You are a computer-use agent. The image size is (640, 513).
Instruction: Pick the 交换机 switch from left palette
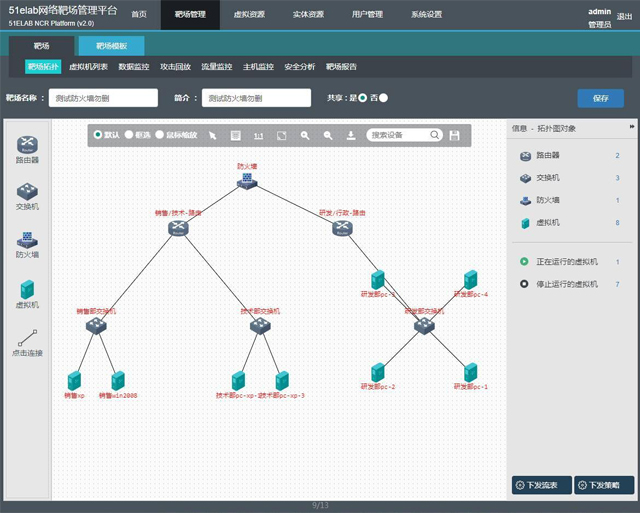point(27,192)
